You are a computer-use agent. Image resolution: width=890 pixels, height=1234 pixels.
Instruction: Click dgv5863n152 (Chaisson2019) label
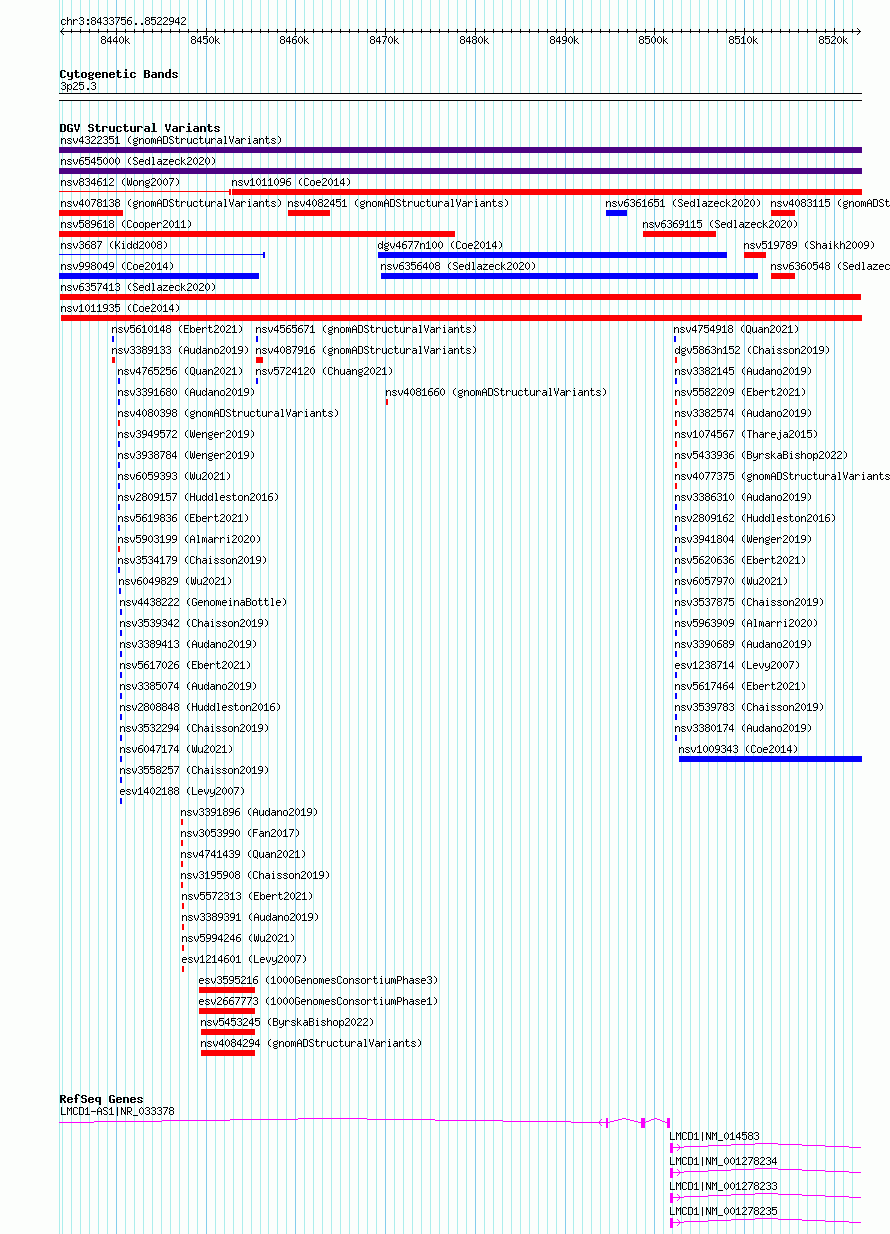(751, 350)
